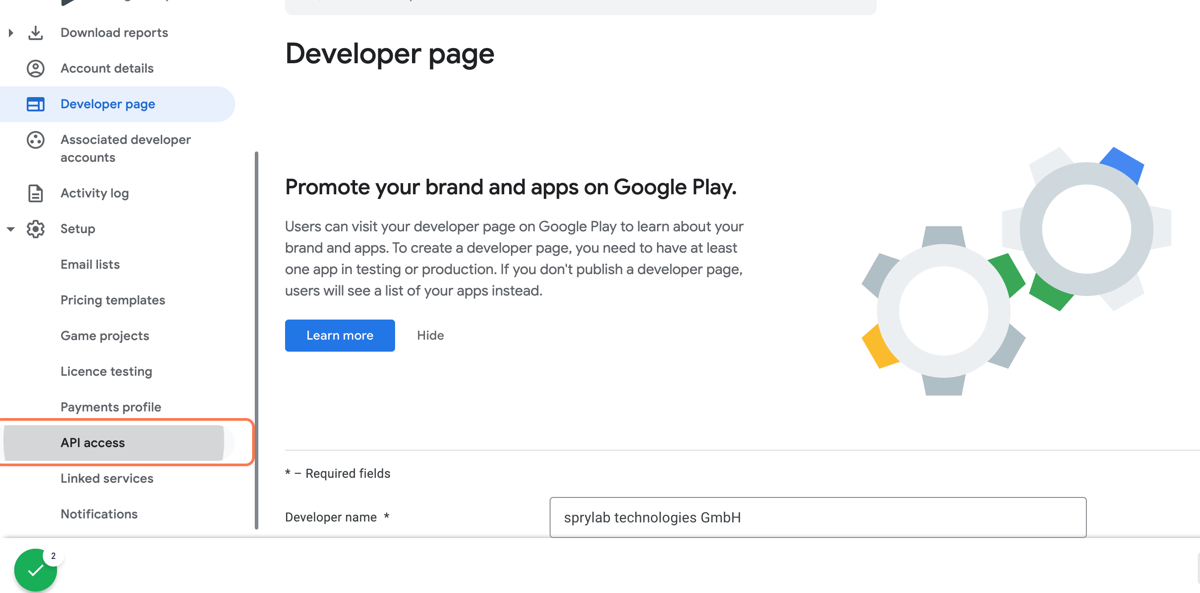
Task: Click the Developer name input field
Action: 818,517
